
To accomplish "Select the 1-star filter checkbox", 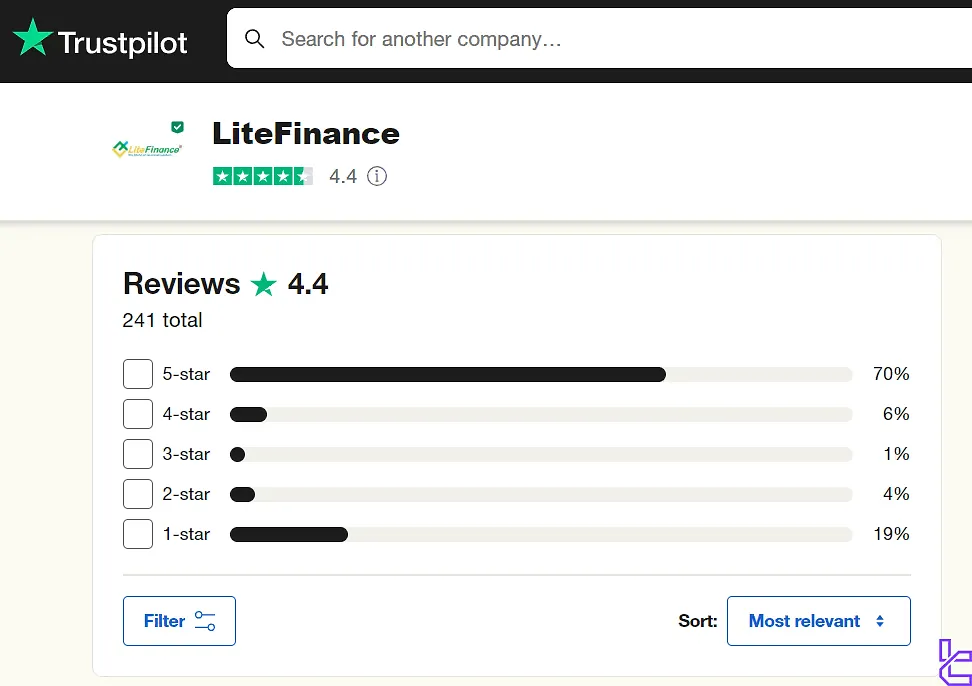I will 138,534.
